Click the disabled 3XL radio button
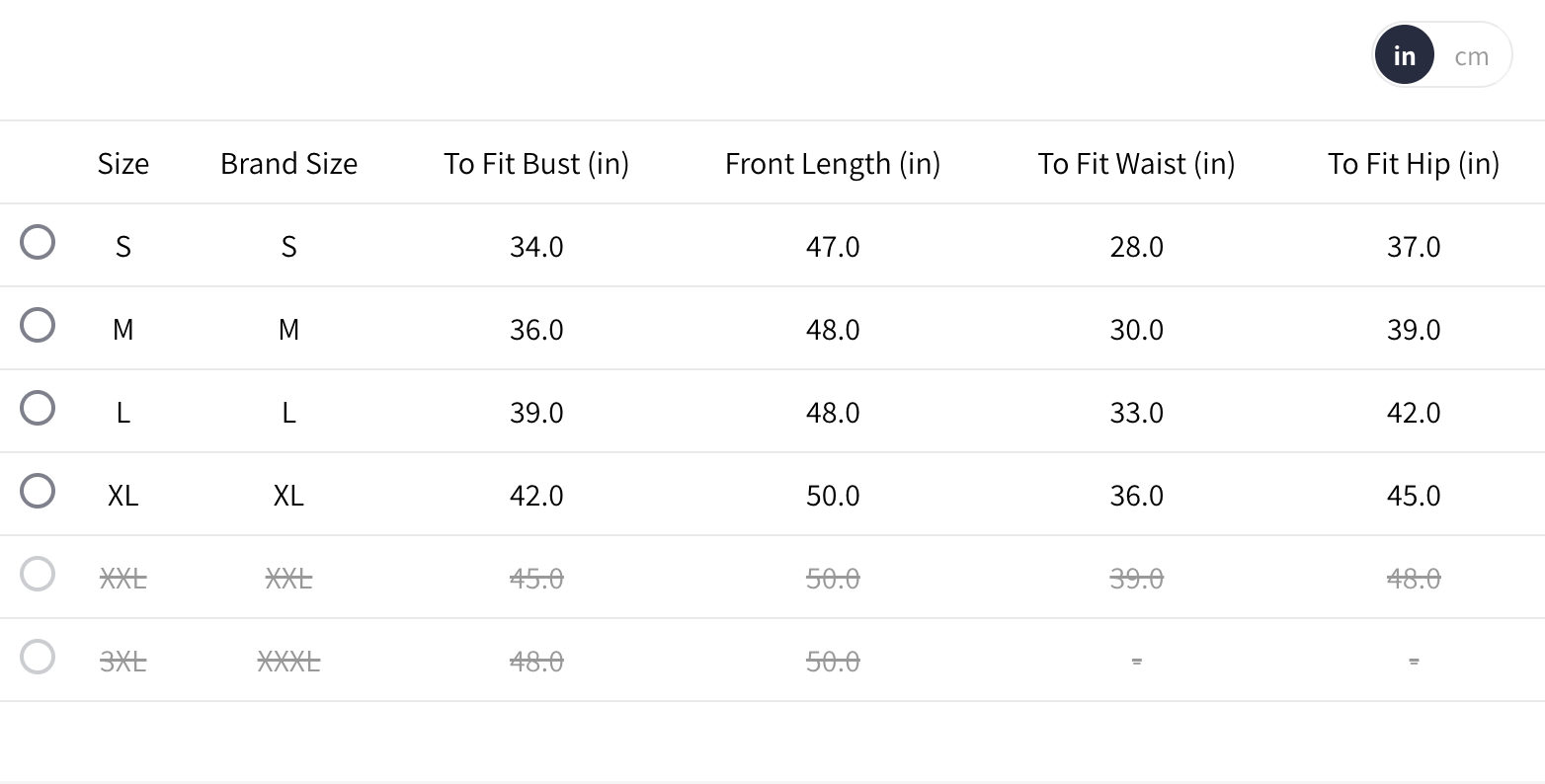1545x784 pixels. point(38,657)
